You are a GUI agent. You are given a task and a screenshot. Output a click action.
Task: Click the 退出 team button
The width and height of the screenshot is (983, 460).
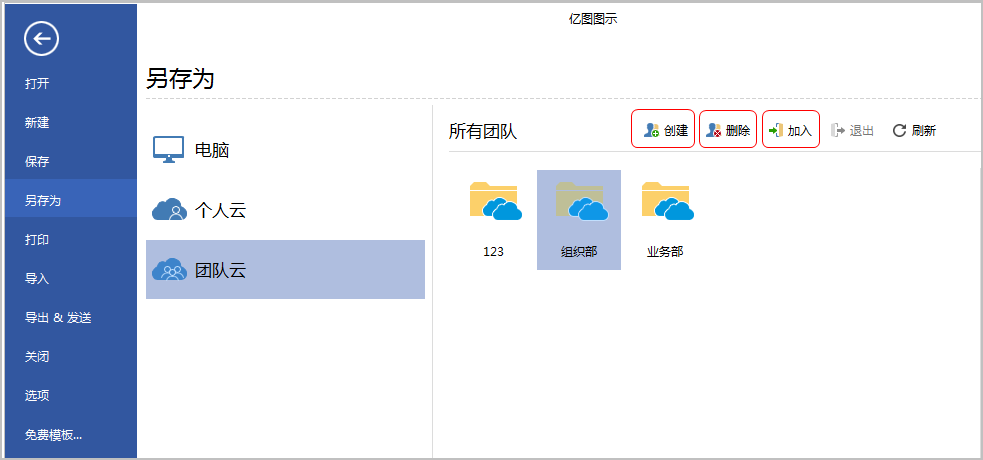point(853,130)
